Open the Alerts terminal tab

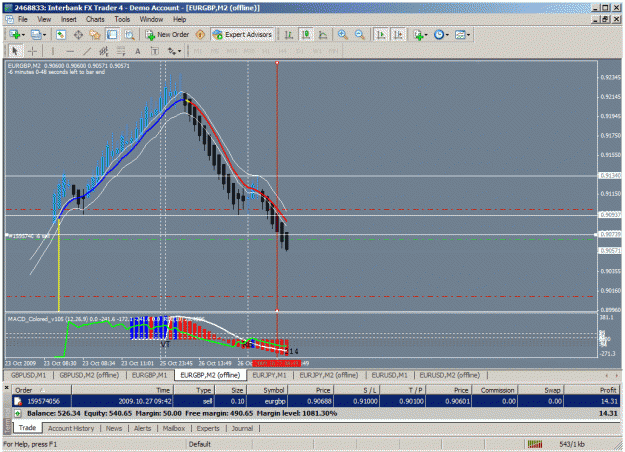click(142, 428)
